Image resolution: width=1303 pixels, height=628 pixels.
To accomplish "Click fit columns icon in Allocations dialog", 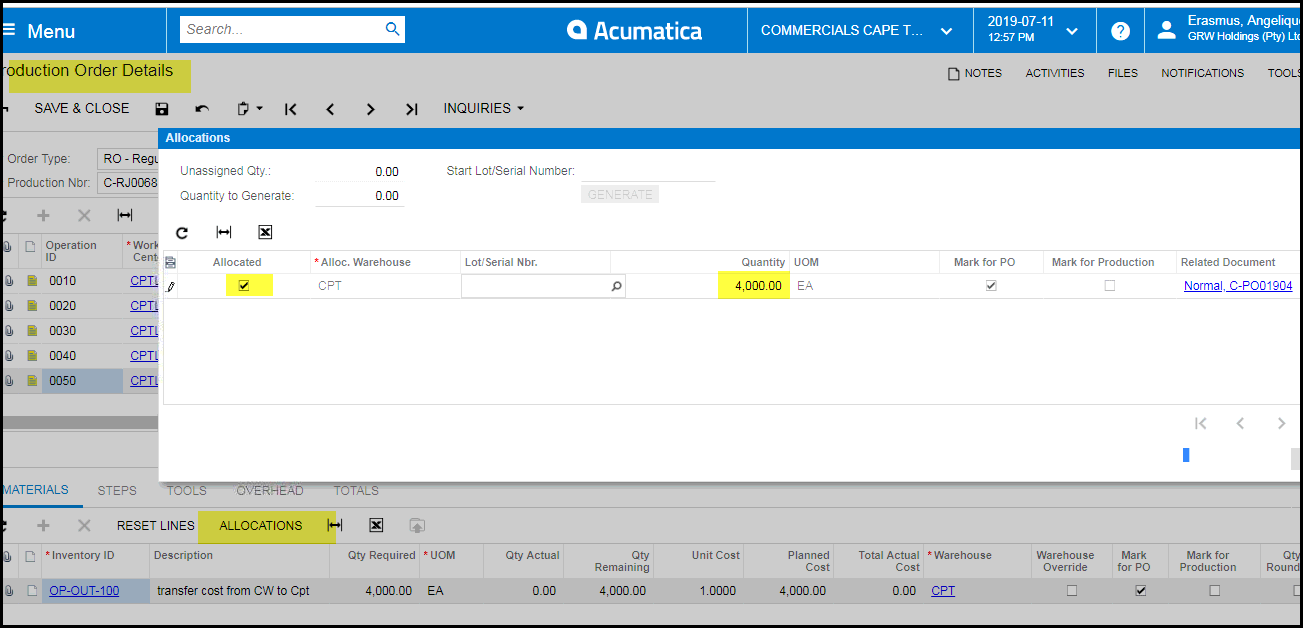I will pyautogui.click(x=224, y=232).
